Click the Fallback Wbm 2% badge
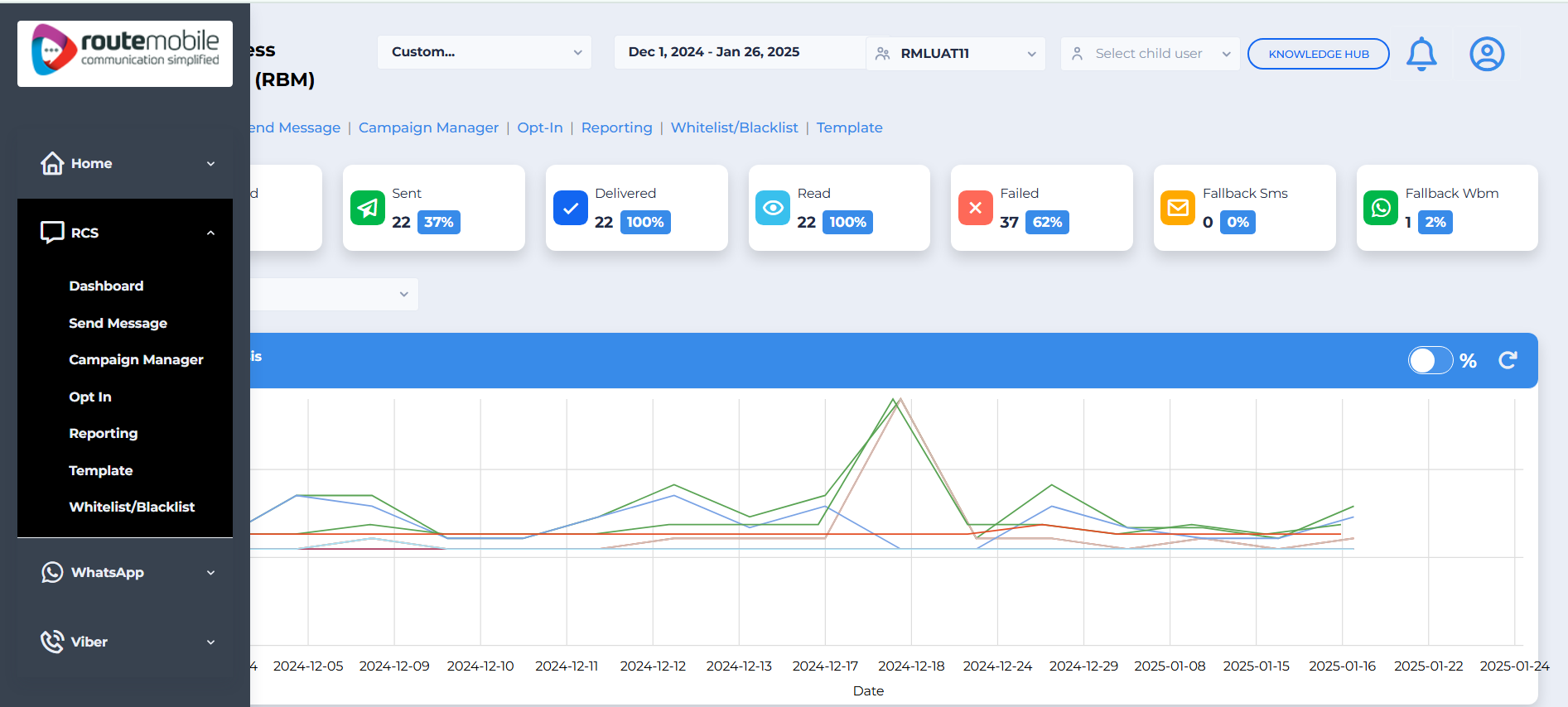The height and width of the screenshot is (707, 1568). [1435, 222]
